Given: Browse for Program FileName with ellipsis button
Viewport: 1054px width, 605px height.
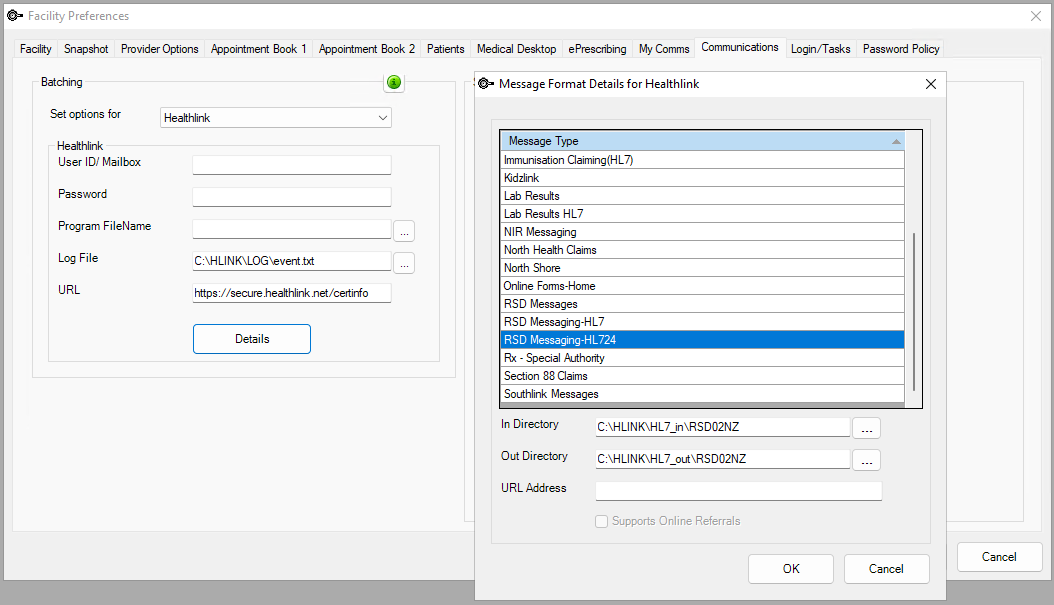Looking at the screenshot, I should pos(404,231).
